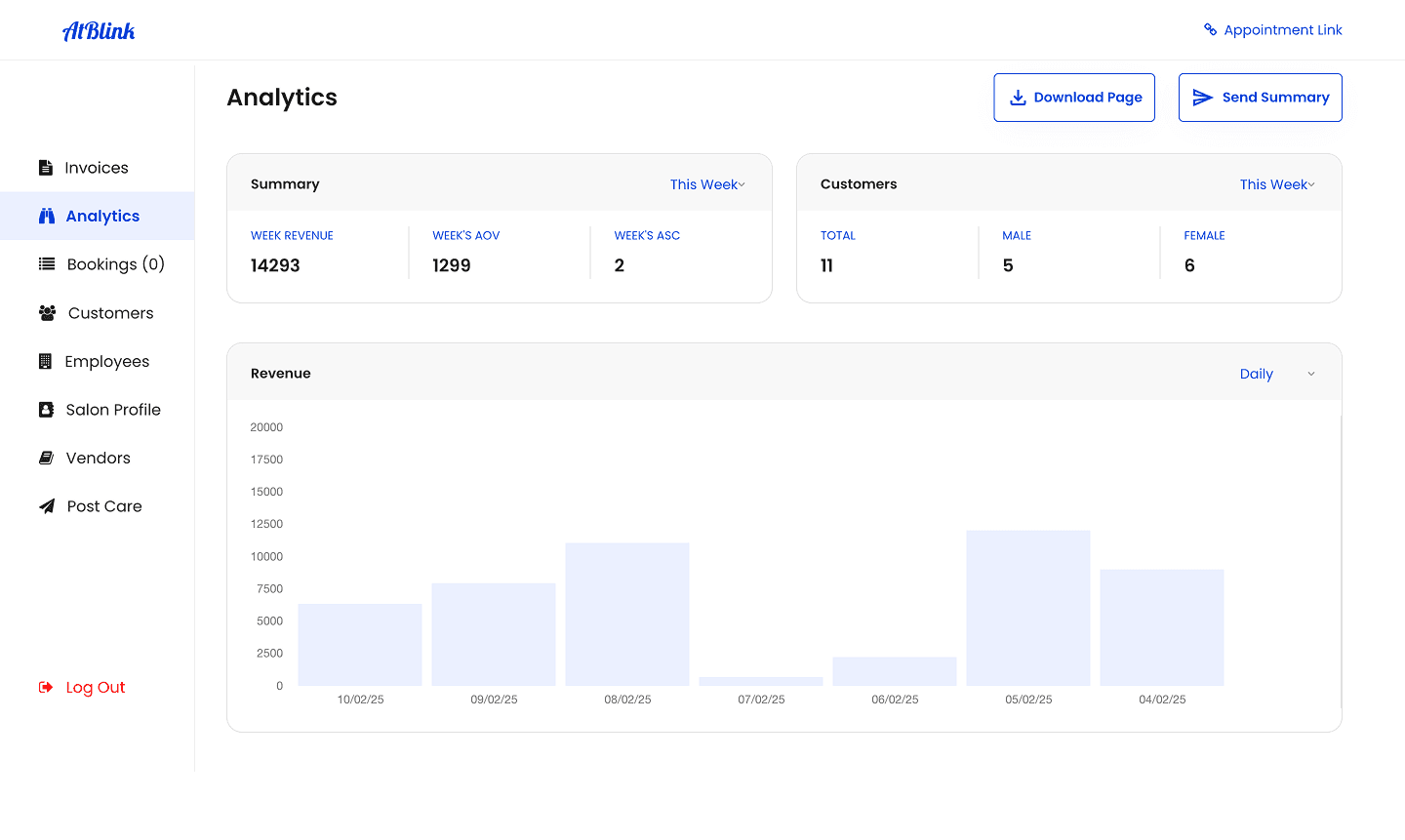Click the 20000 axis label
Viewport: 1405px width, 840px height.
(266, 427)
